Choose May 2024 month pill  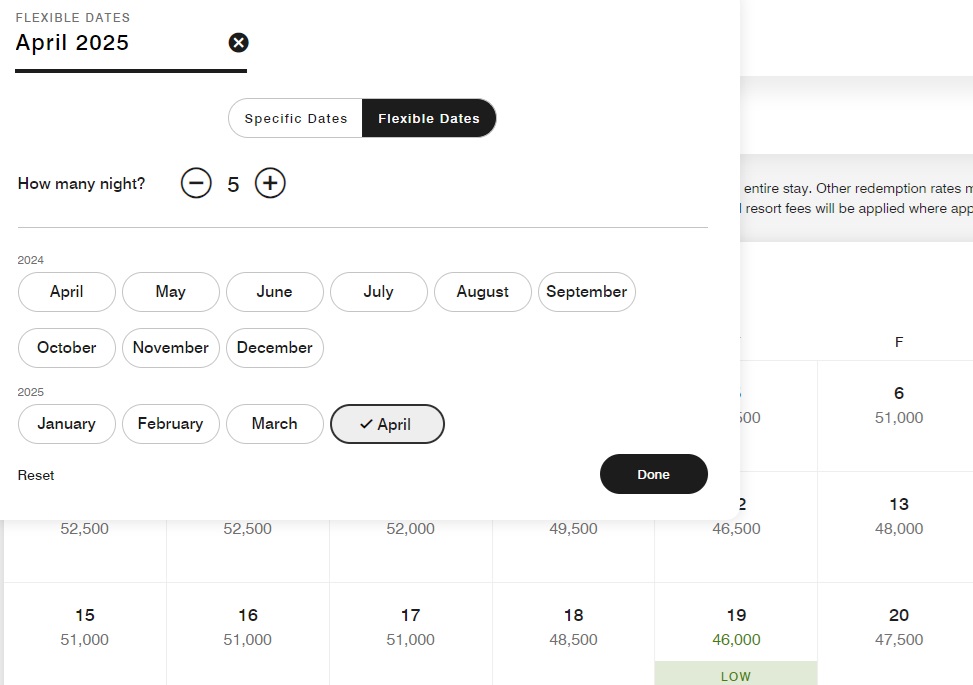coord(171,292)
